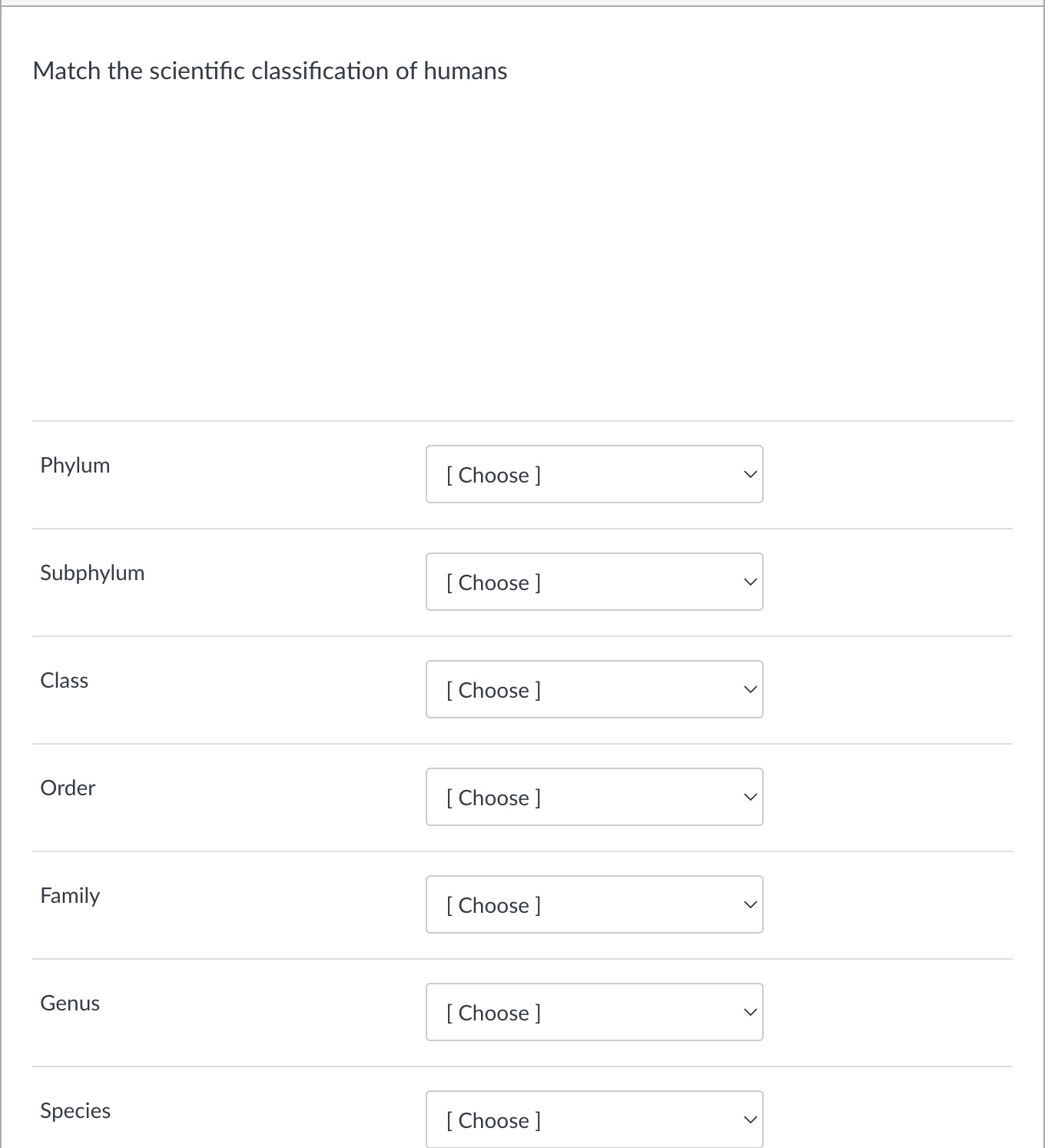Click the Phylum row label
This screenshot has width=1048, height=1148.
click(x=75, y=465)
